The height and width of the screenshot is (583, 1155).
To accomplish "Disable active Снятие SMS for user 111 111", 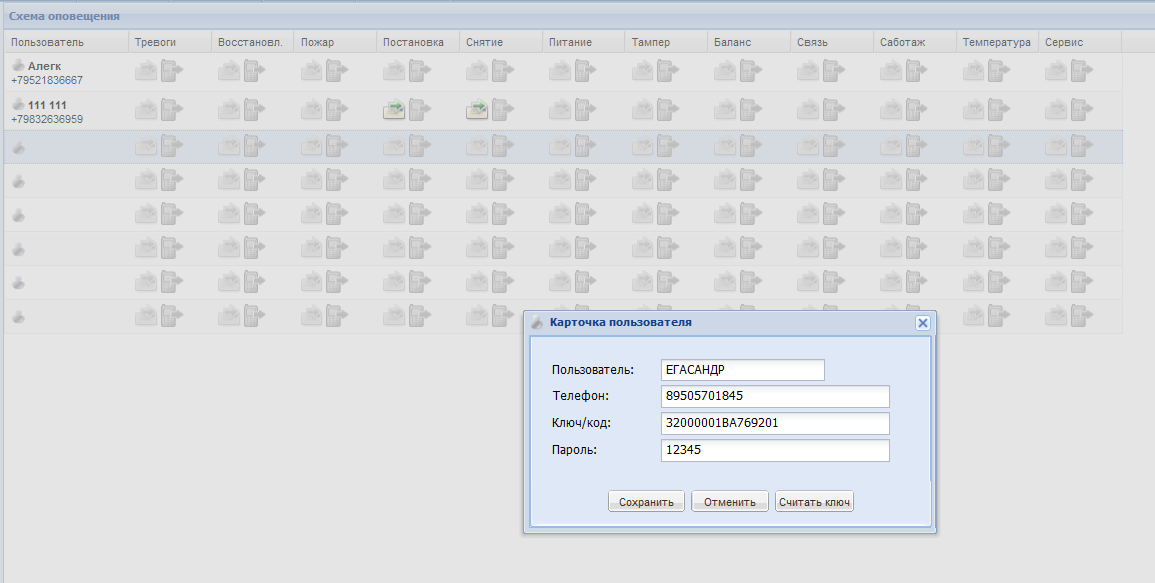I will [x=477, y=111].
